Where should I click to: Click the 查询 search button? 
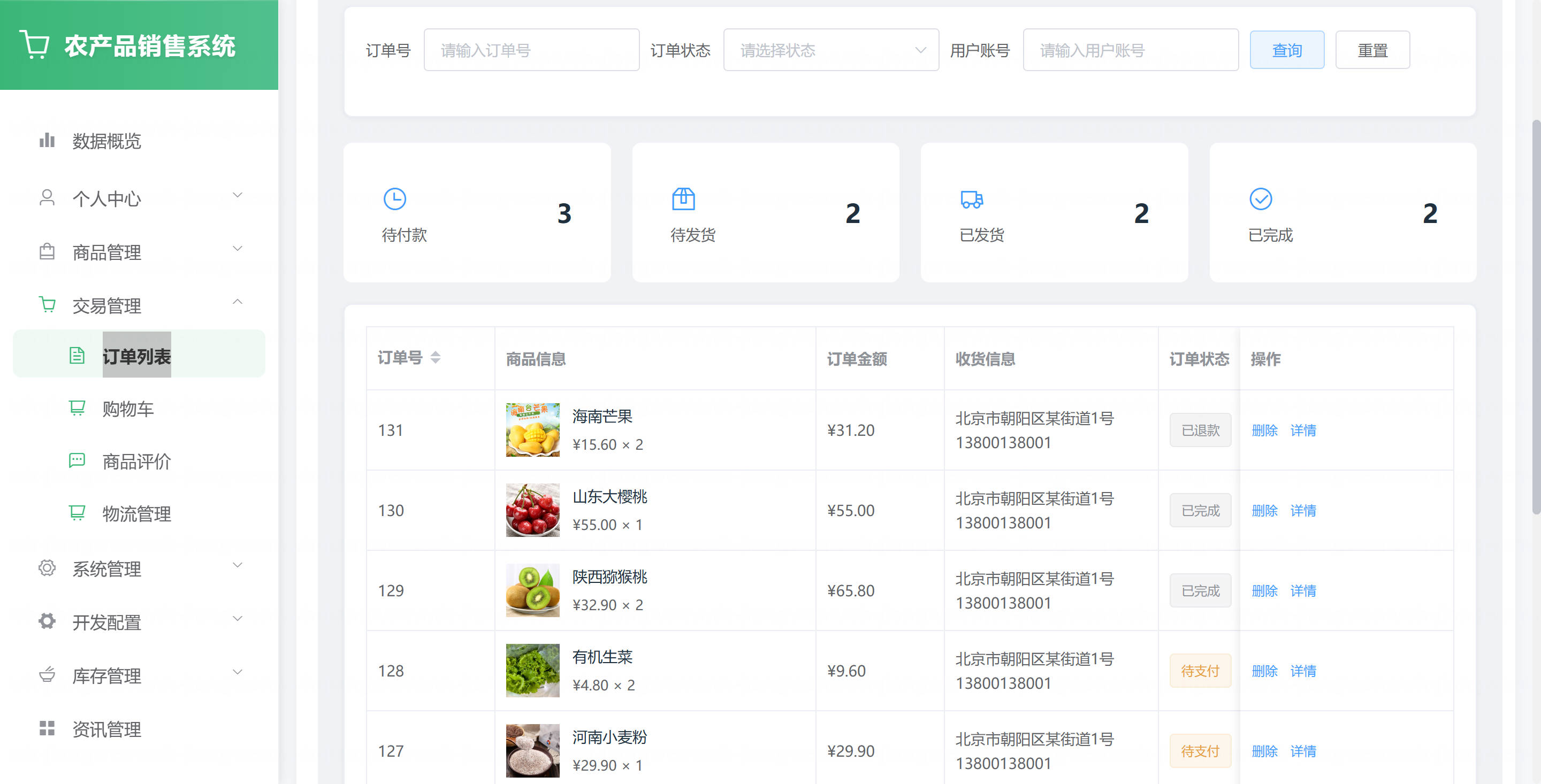[1287, 50]
